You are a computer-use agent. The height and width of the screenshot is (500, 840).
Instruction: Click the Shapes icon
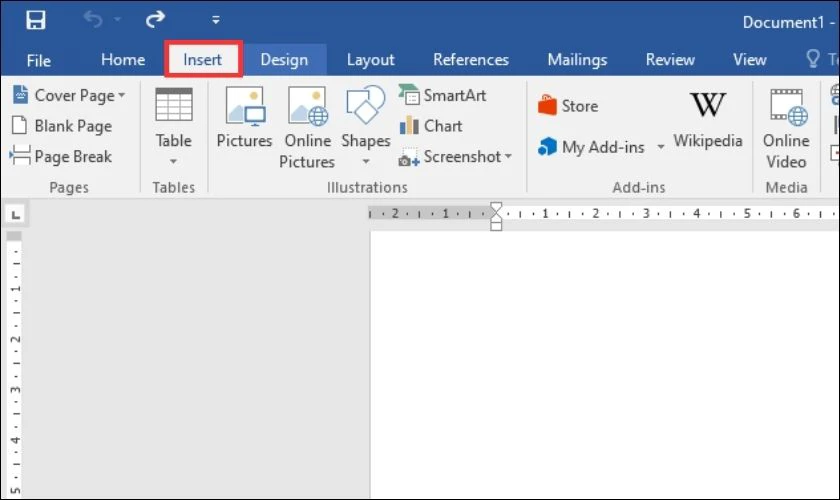click(x=366, y=105)
